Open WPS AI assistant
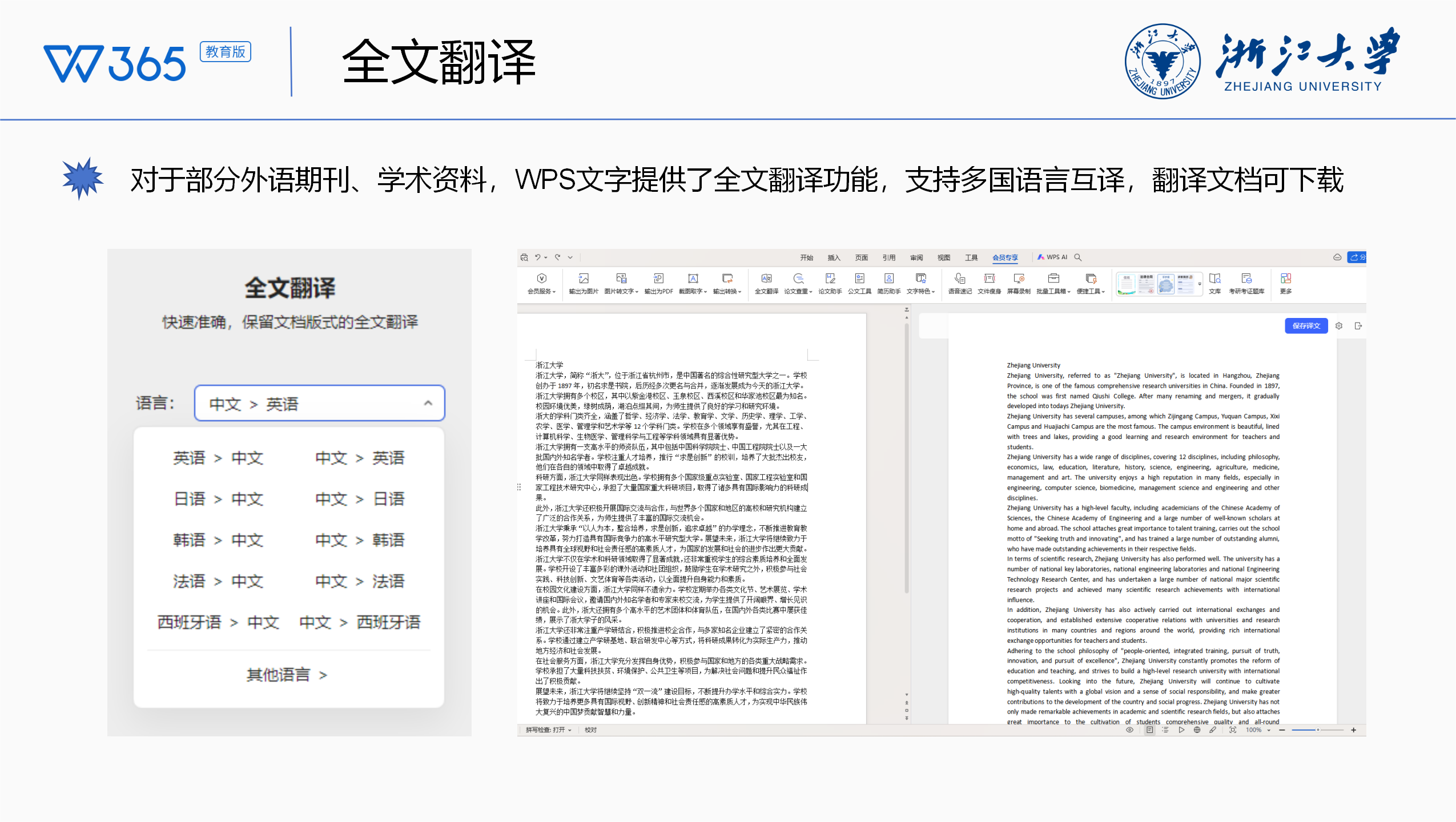Viewport: 1456px width, 822px height. coord(1052,257)
